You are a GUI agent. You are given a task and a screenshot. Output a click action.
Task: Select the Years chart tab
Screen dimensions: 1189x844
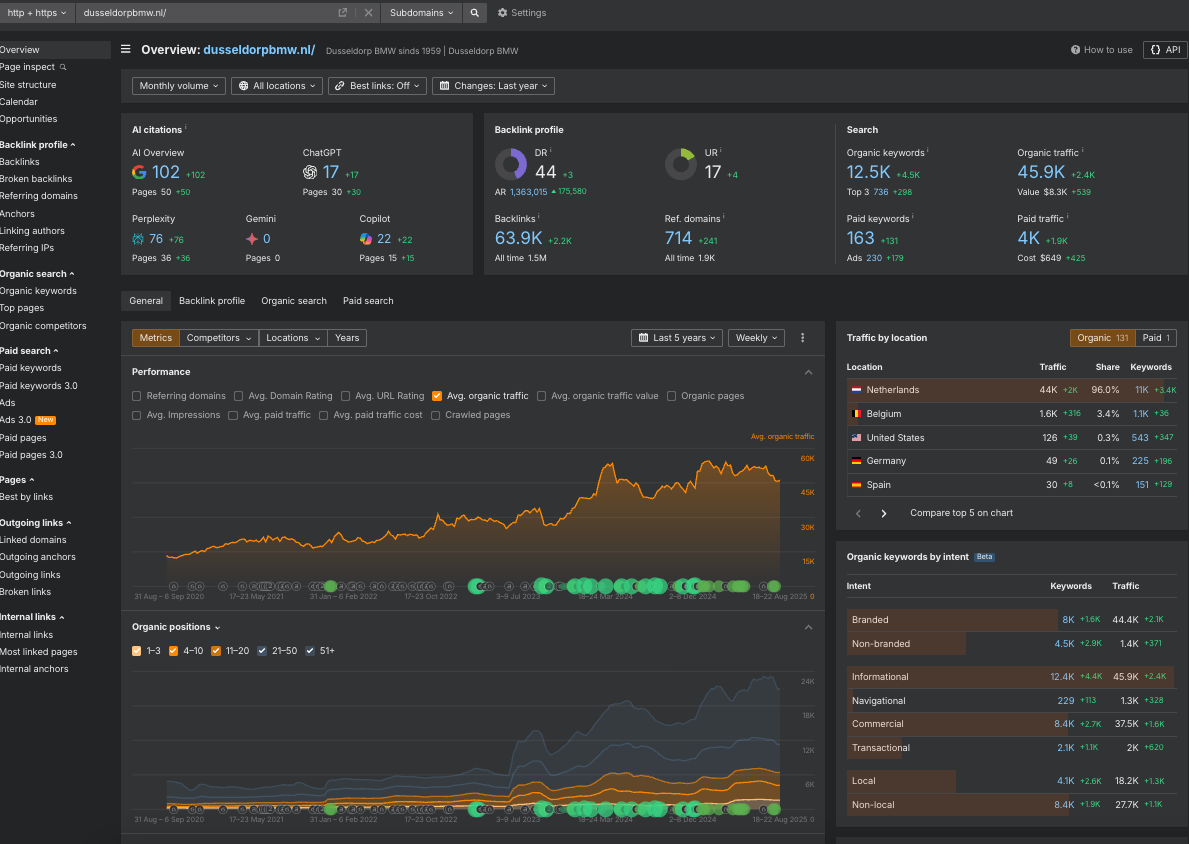click(347, 338)
